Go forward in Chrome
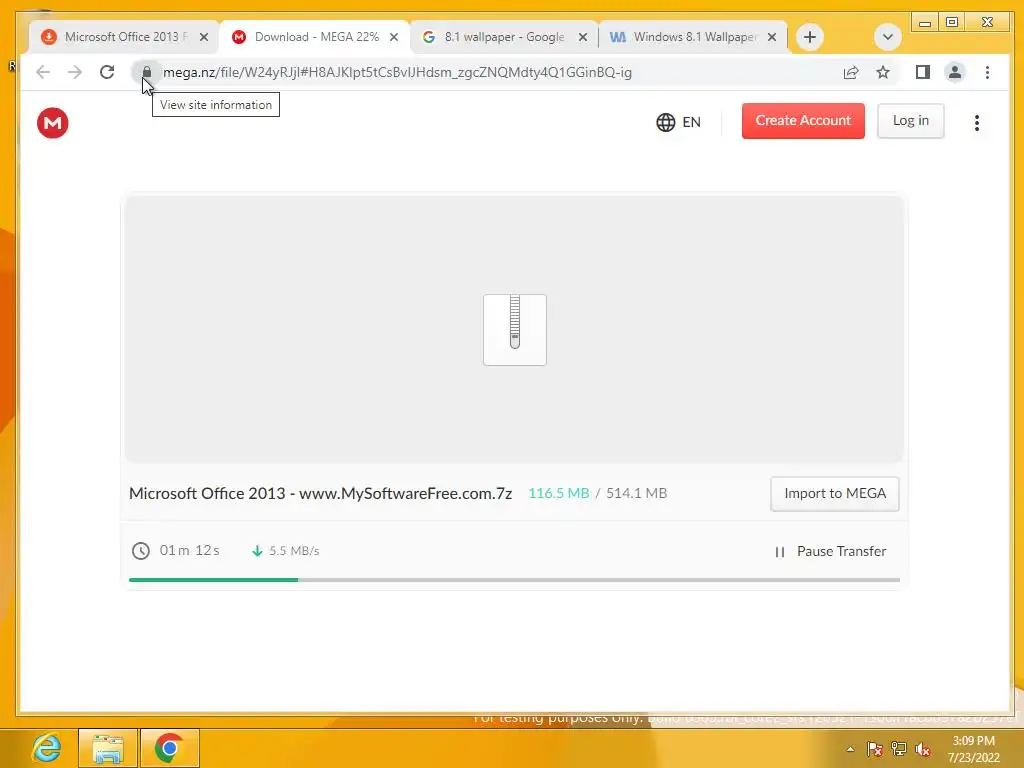This screenshot has width=1024, height=768. (75, 72)
